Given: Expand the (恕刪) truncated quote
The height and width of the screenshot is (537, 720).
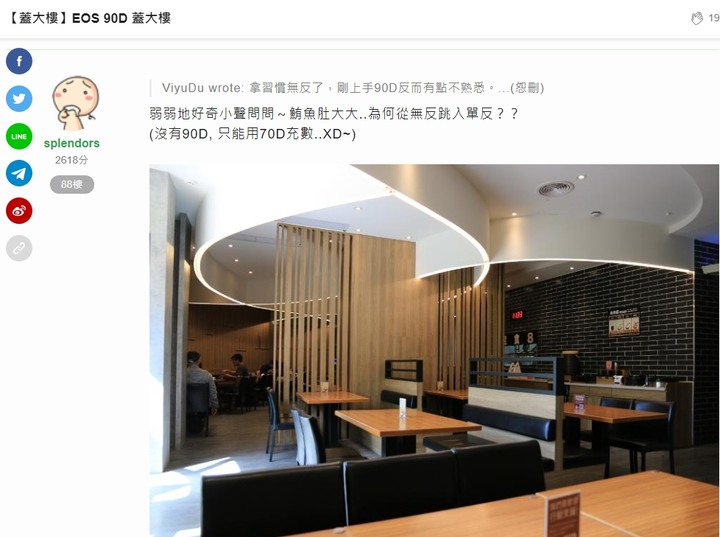Looking at the screenshot, I should click(527, 88).
